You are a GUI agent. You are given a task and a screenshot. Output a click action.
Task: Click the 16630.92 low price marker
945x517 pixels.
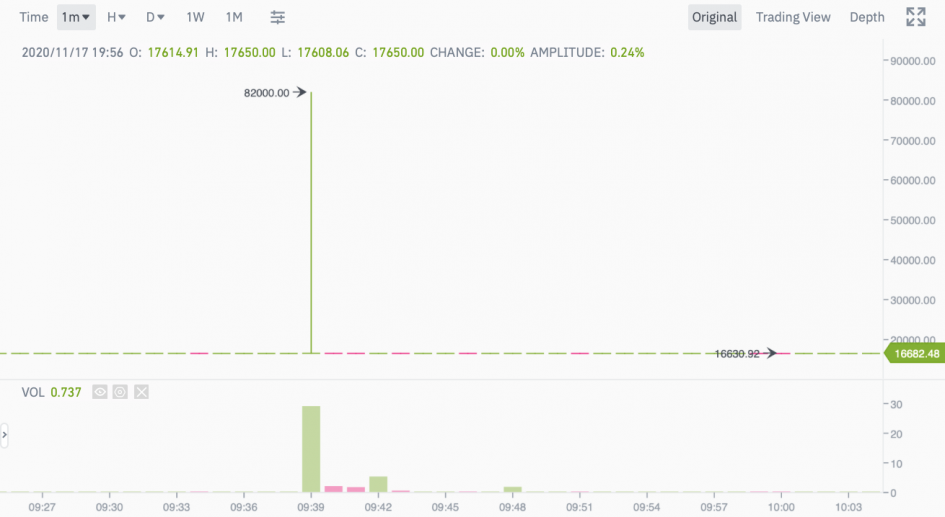click(746, 354)
